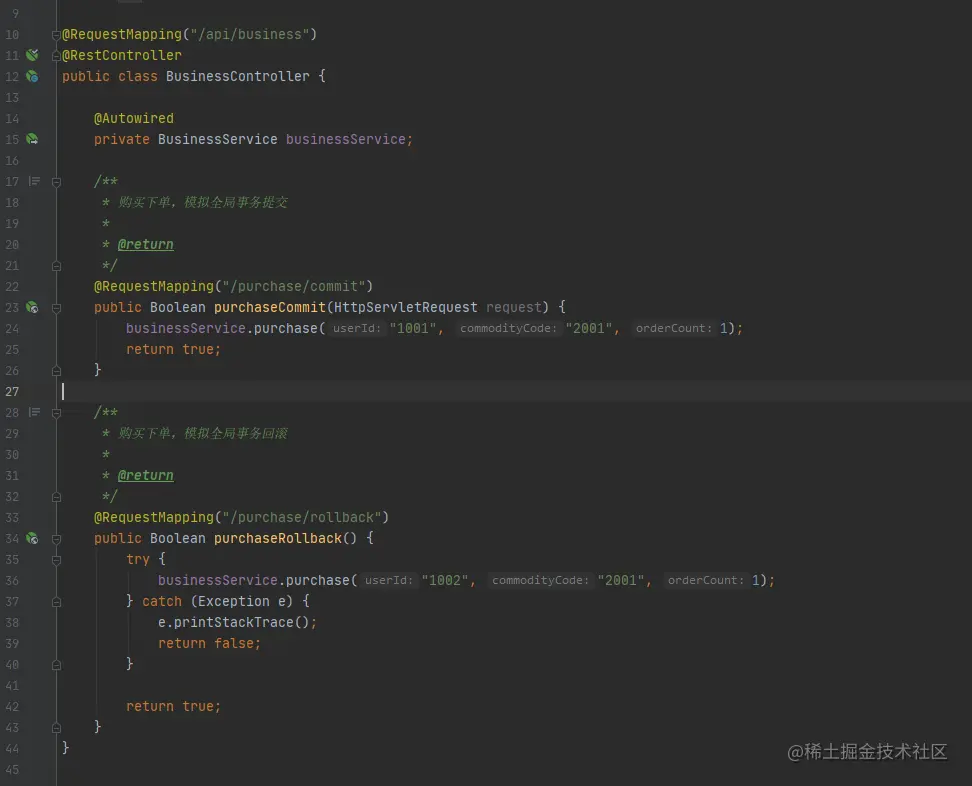This screenshot has width=972, height=786.
Task: Toggle rendered doc comment icon on line 28
Action: pos(35,412)
